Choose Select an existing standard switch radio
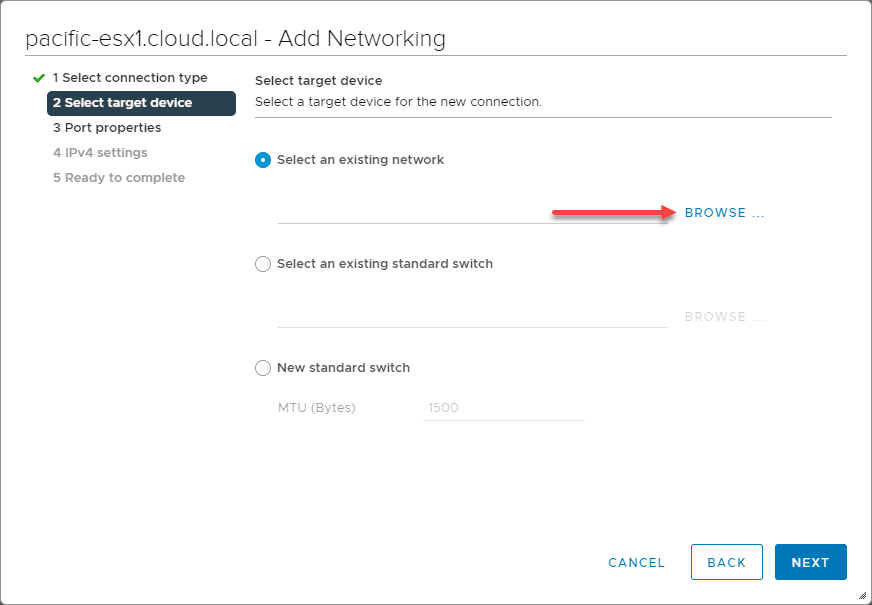This screenshot has width=872, height=605. coord(263,264)
